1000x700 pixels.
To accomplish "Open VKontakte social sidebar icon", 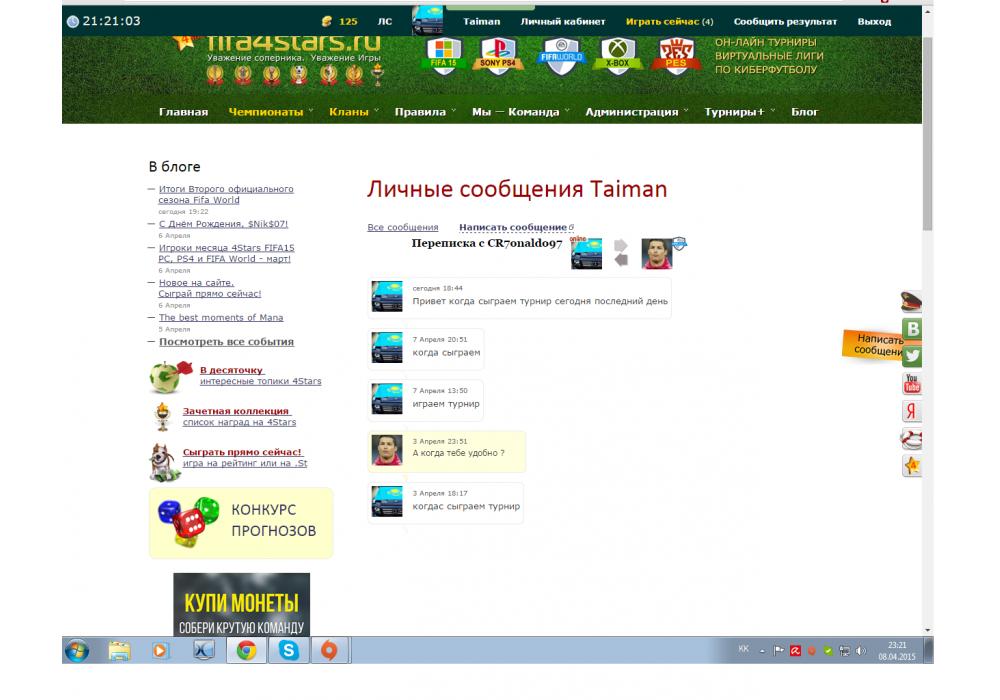I will 913,329.
